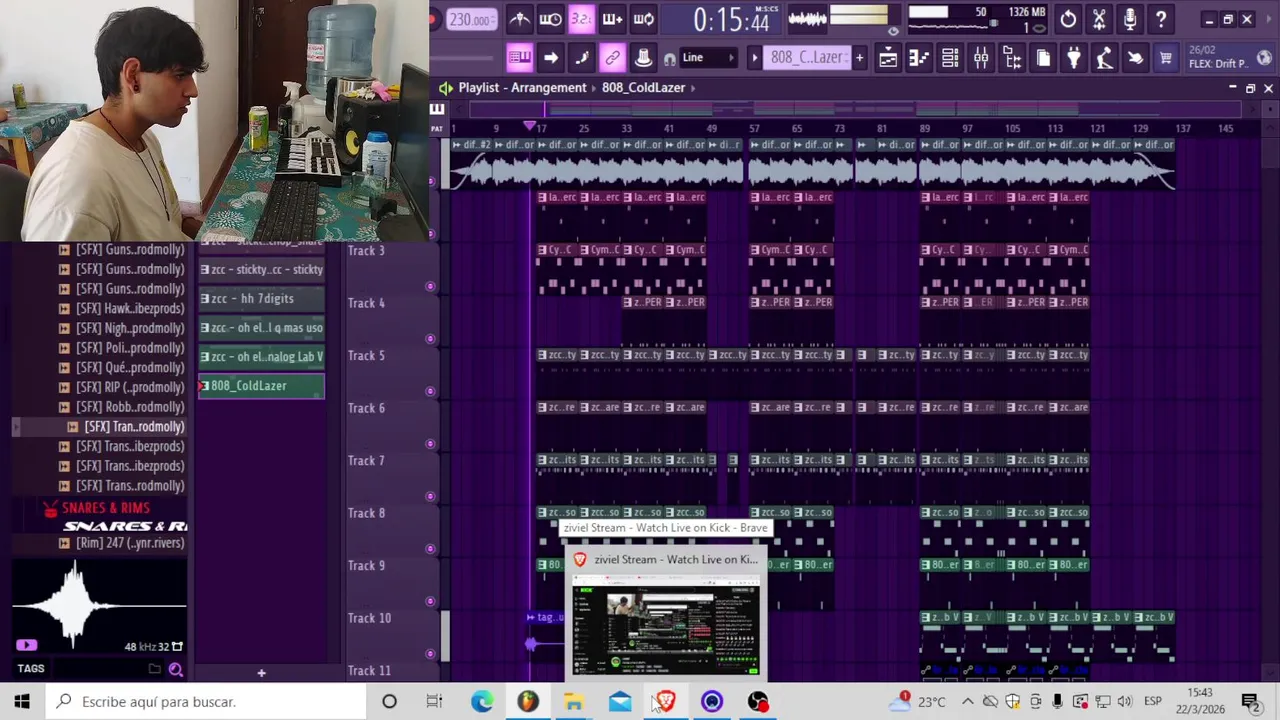Image resolution: width=1280 pixels, height=720 pixels.
Task: Mute Track 4 using its dot toggle
Action: click(x=430, y=339)
